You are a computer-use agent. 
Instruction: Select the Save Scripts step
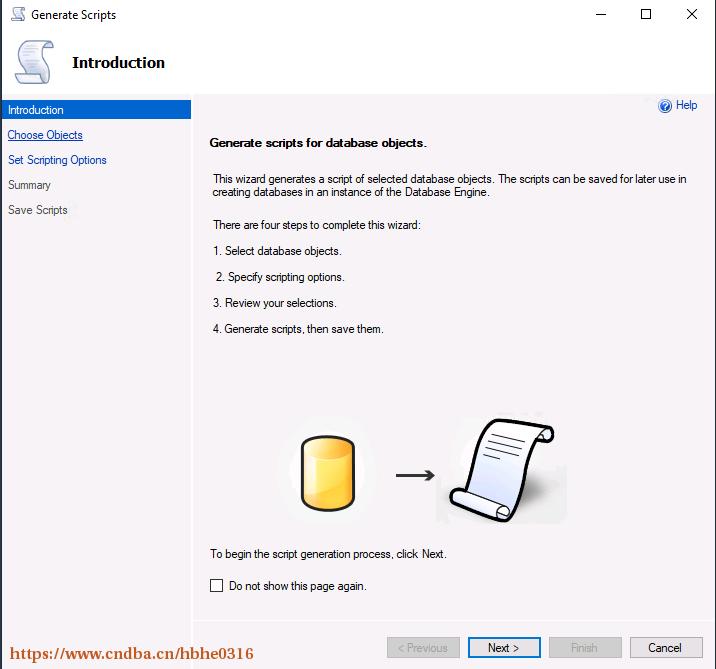coord(37,210)
